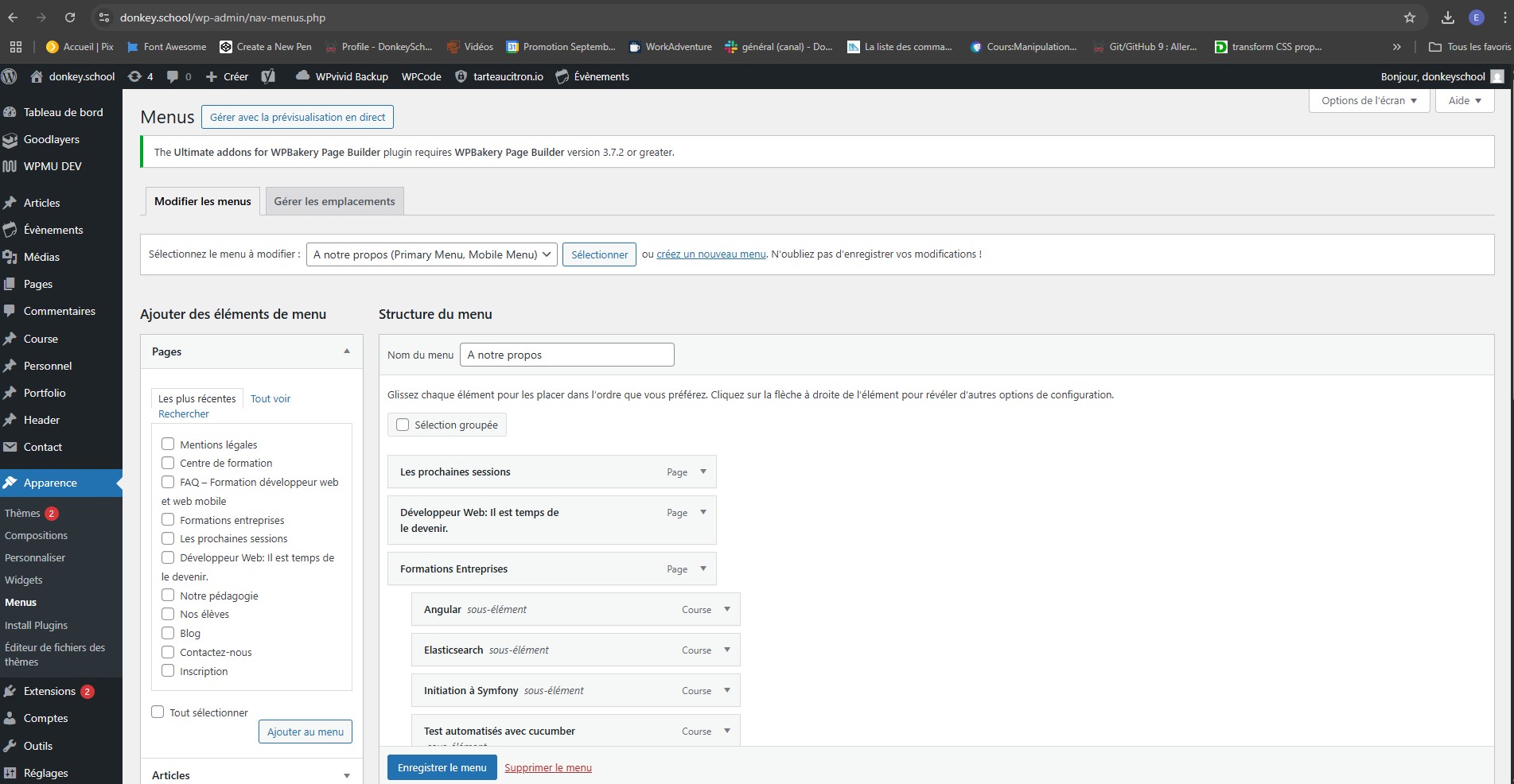Image resolution: width=1514 pixels, height=784 pixels.
Task: Click the tarteaucitron.io shield icon
Action: tap(461, 76)
